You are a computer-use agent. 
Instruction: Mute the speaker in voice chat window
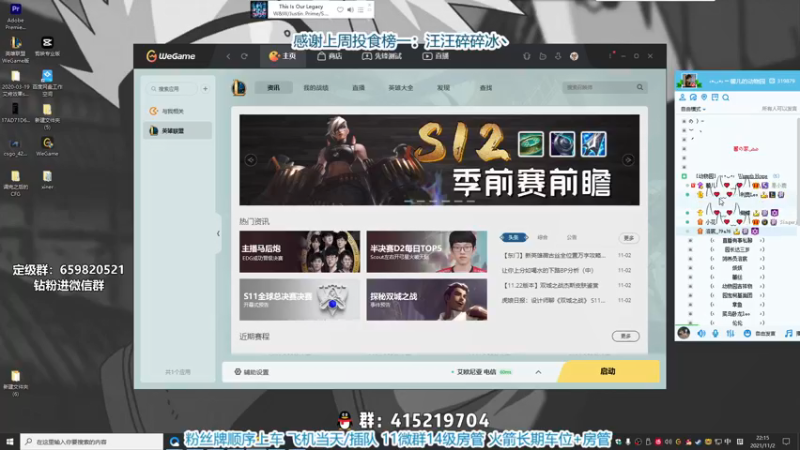702,333
